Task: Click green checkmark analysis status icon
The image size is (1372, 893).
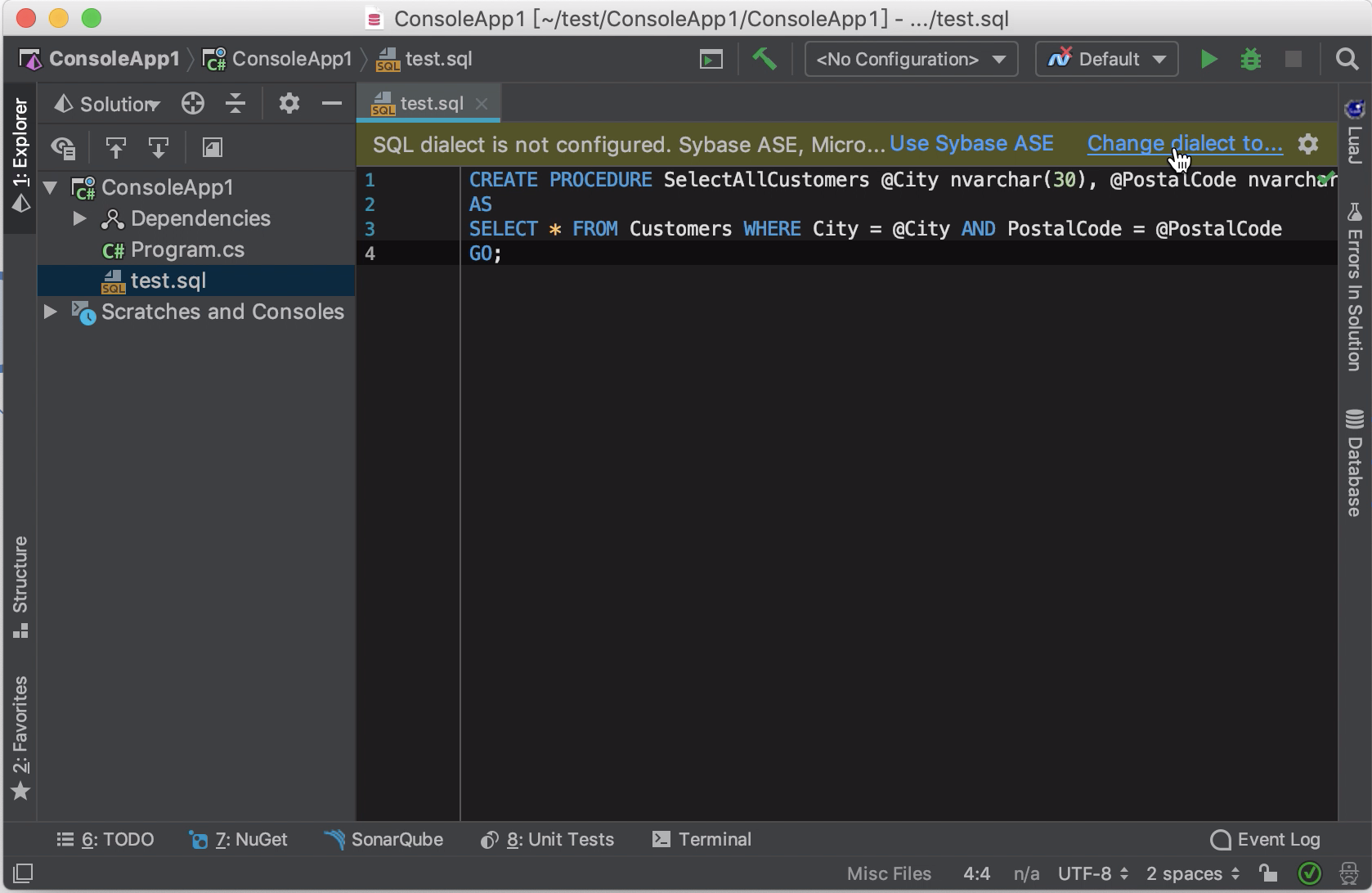Action: [x=1310, y=873]
